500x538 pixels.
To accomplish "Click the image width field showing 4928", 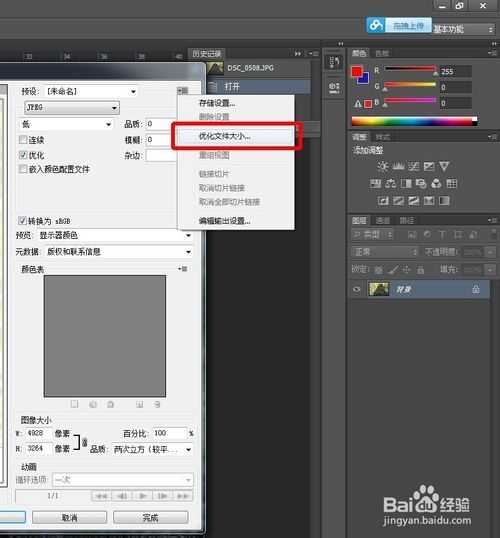I will tap(38, 433).
